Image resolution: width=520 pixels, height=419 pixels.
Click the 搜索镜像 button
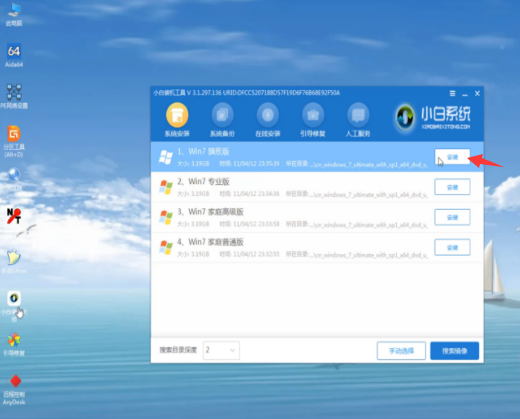pos(455,351)
